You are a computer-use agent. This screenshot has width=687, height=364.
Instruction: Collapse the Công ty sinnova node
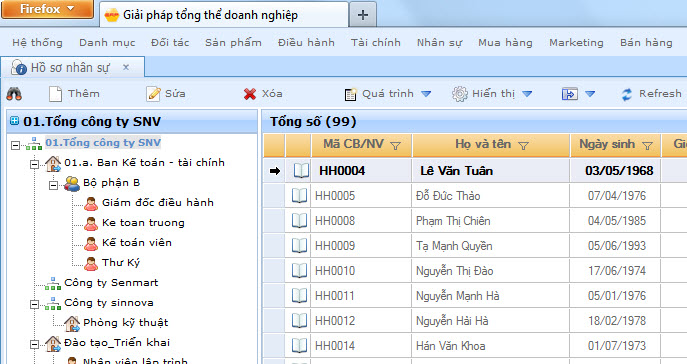pyautogui.click(x=34, y=304)
